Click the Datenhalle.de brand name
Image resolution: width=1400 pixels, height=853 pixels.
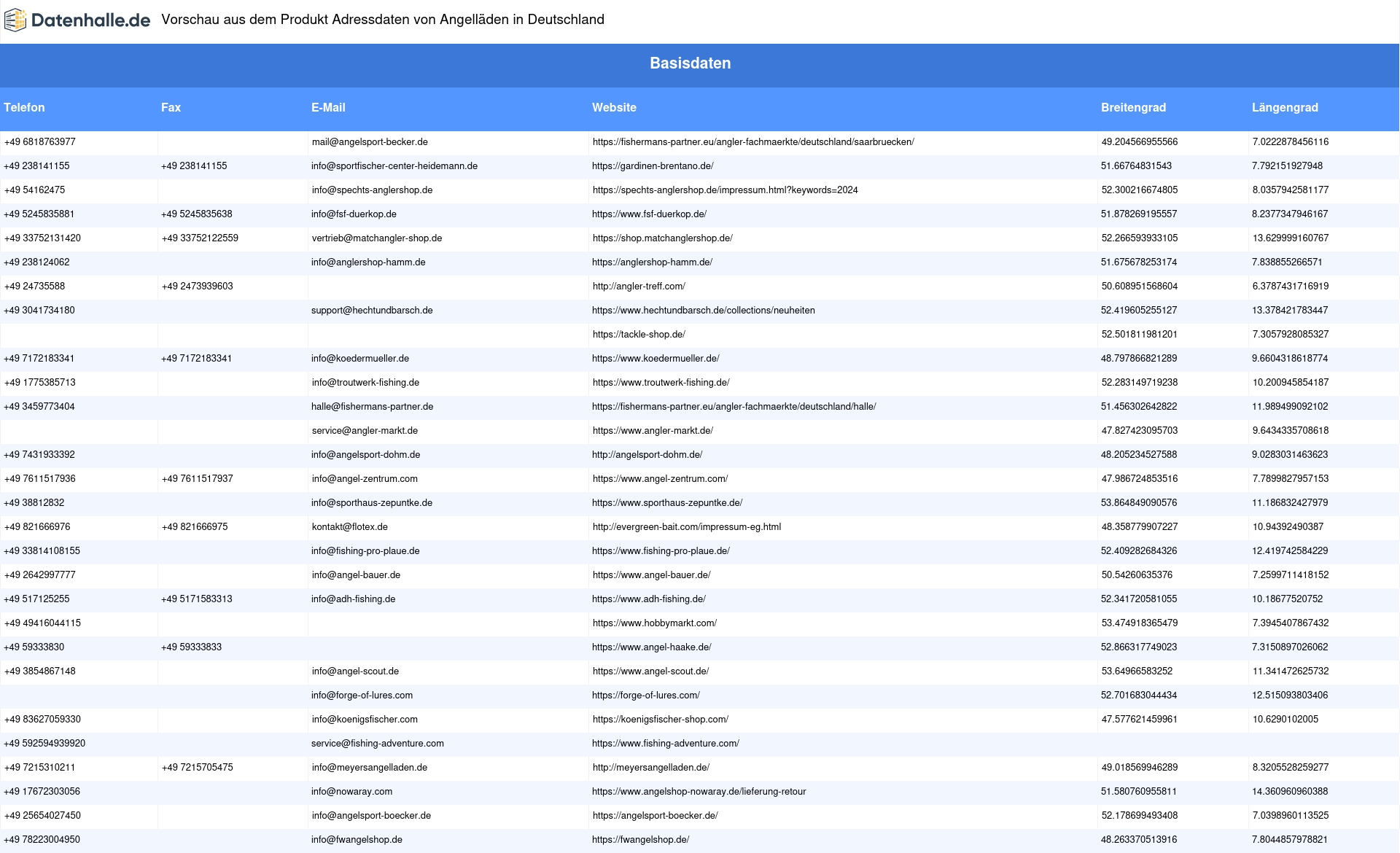pos(90,20)
